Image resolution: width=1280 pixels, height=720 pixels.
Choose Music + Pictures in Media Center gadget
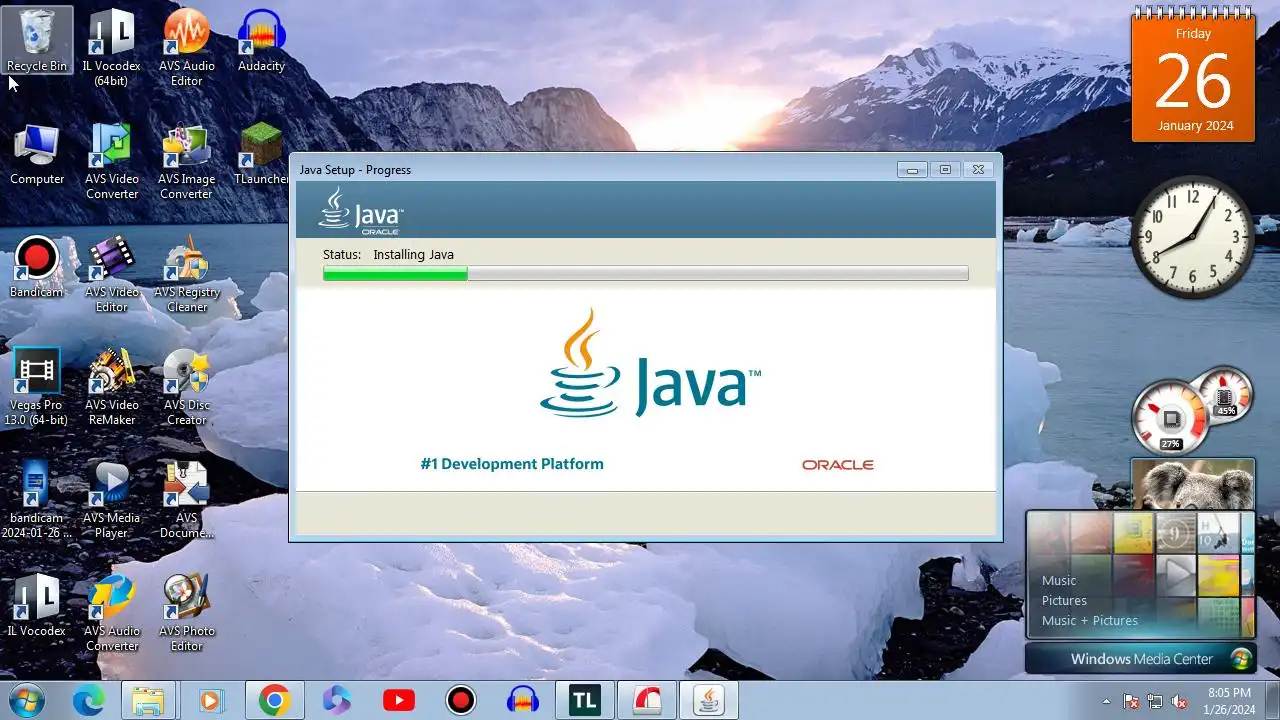point(1090,620)
